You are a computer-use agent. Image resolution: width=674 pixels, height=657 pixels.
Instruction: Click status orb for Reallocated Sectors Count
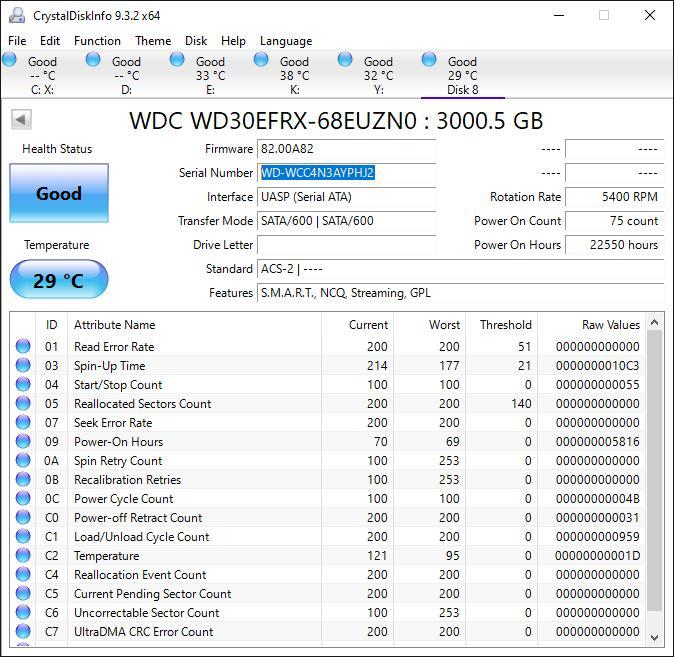pyautogui.click(x=23, y=403)
